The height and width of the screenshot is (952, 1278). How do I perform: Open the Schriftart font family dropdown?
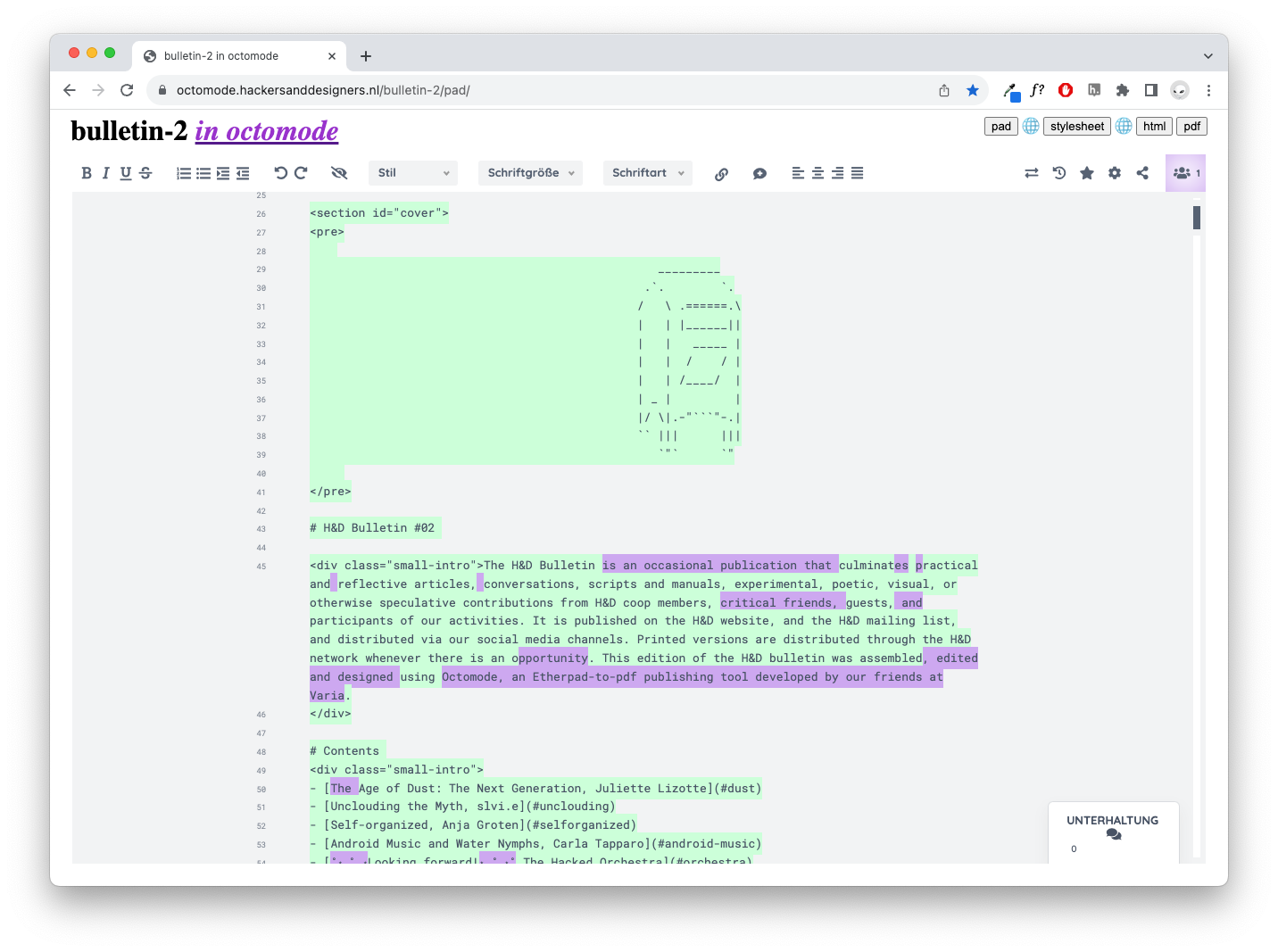[x=648, y=173]
